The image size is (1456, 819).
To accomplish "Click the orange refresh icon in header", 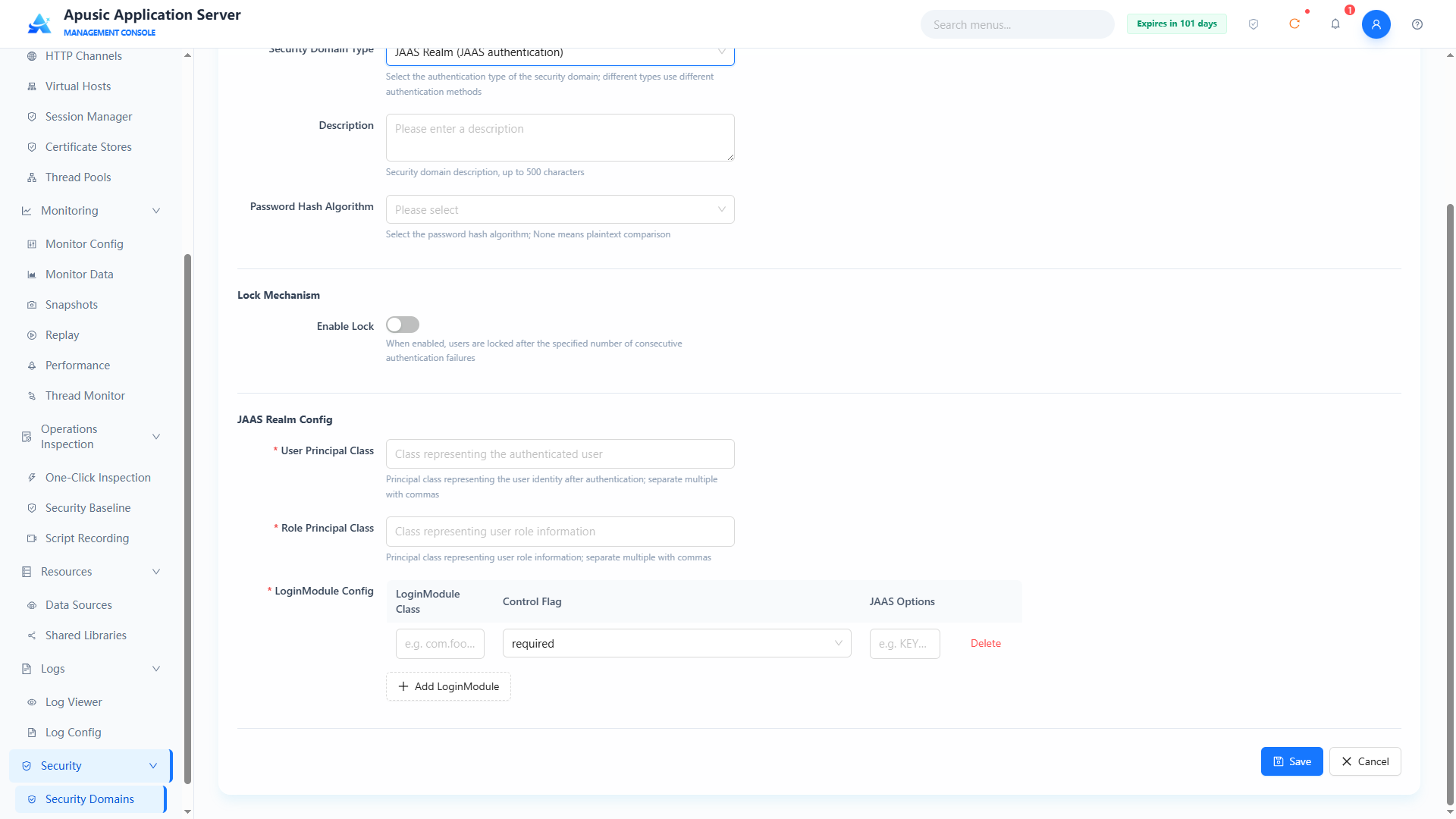I will point(1294,24).
